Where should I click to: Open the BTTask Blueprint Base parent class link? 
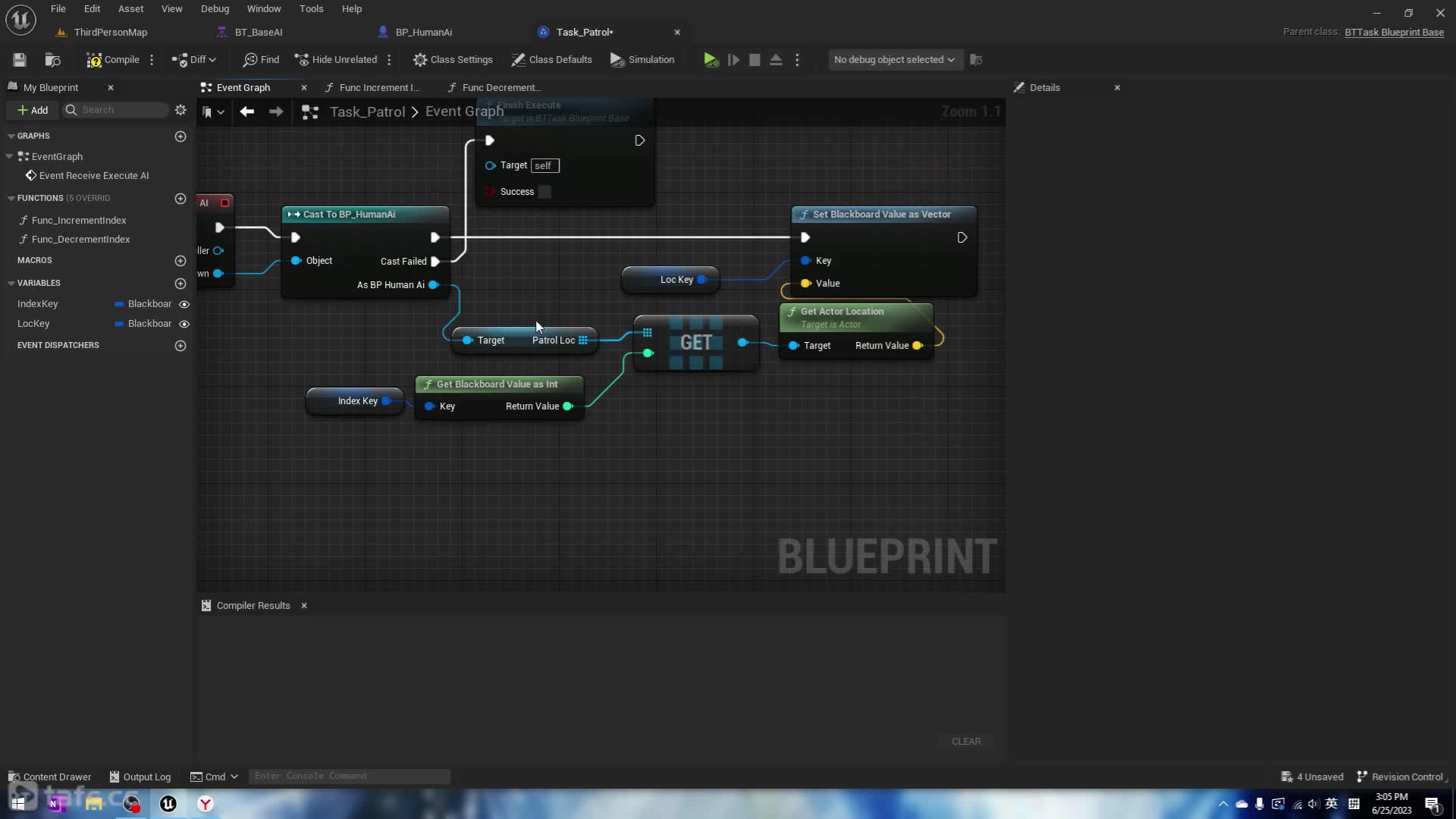point(1394,32)
